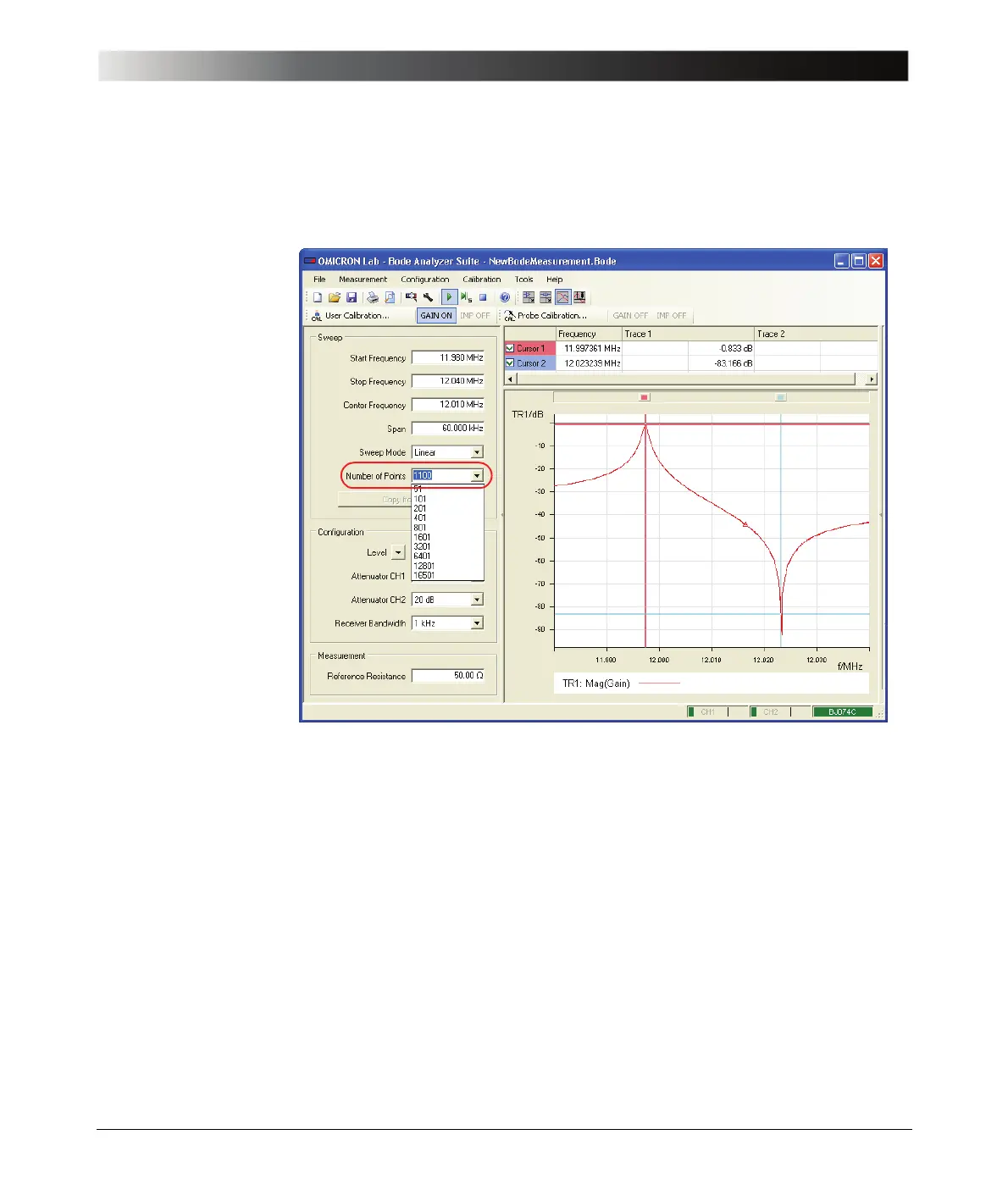Uncheck the Cursor 2 checkbox

(x=510, y=363)
